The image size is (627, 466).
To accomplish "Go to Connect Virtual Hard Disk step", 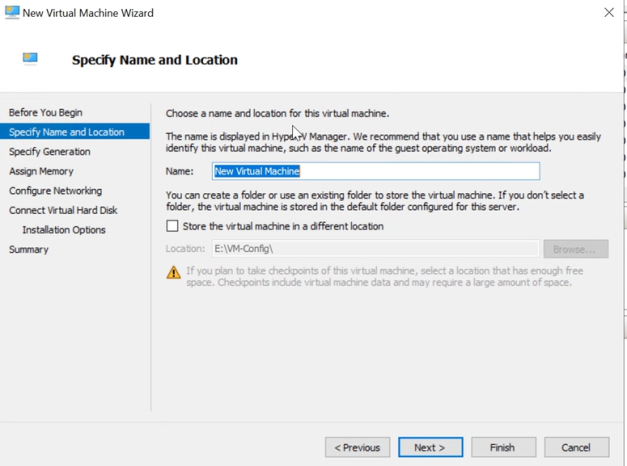I will click(63, 210).
